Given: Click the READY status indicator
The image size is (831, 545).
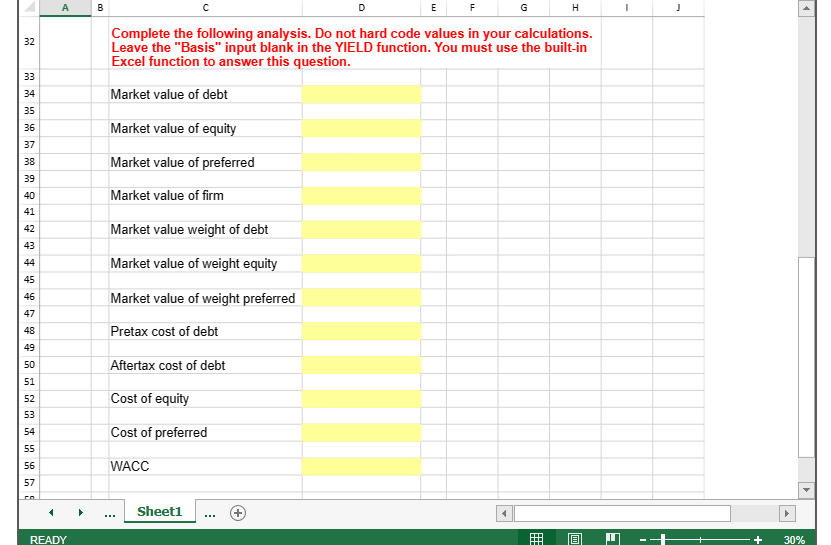Looking at the screenshot, I should pos(48,540).
